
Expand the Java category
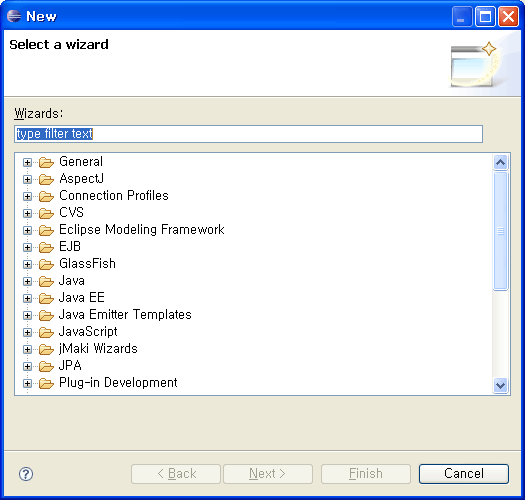[27, 281]
